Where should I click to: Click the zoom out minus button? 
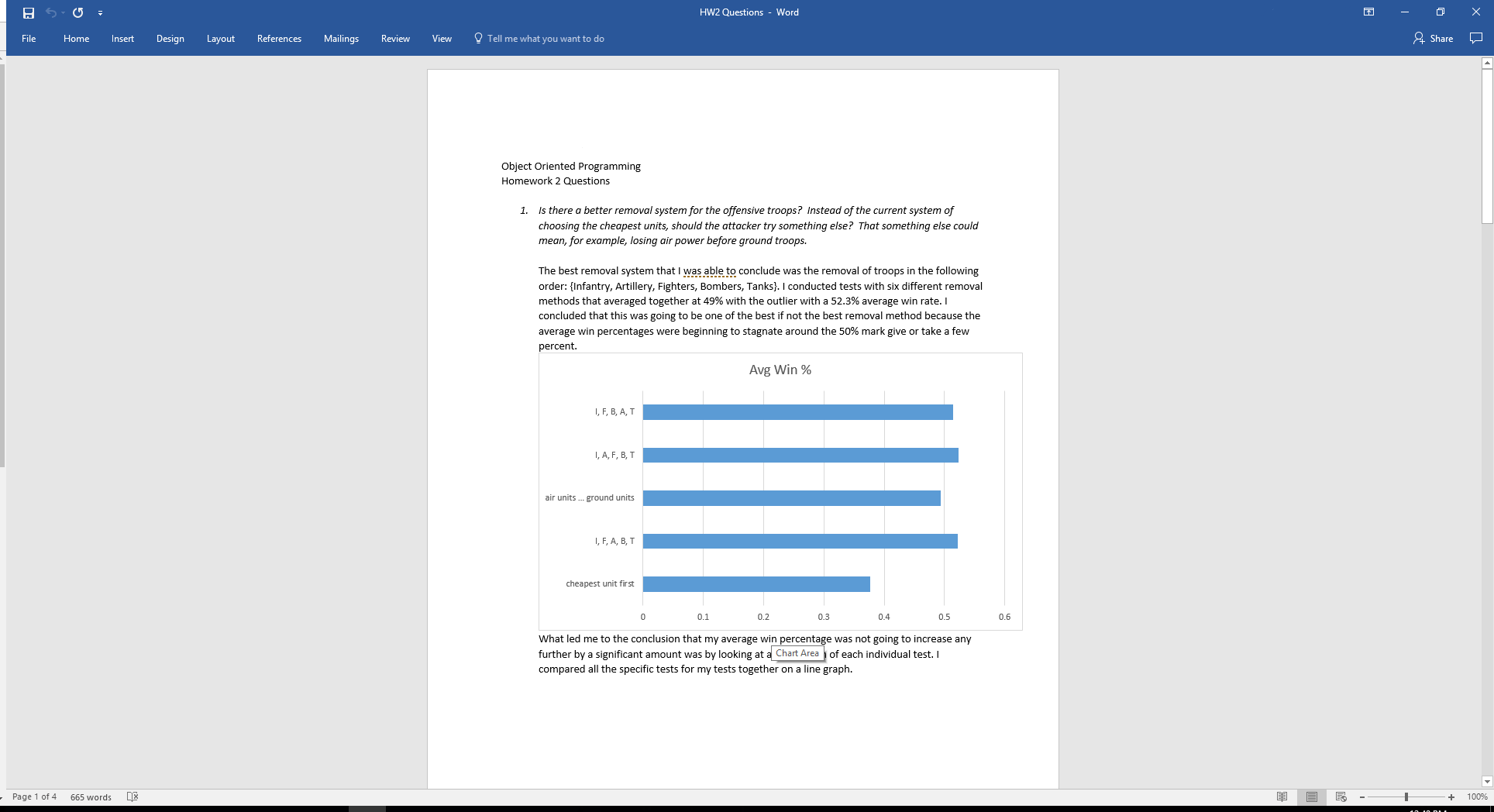1362,797
